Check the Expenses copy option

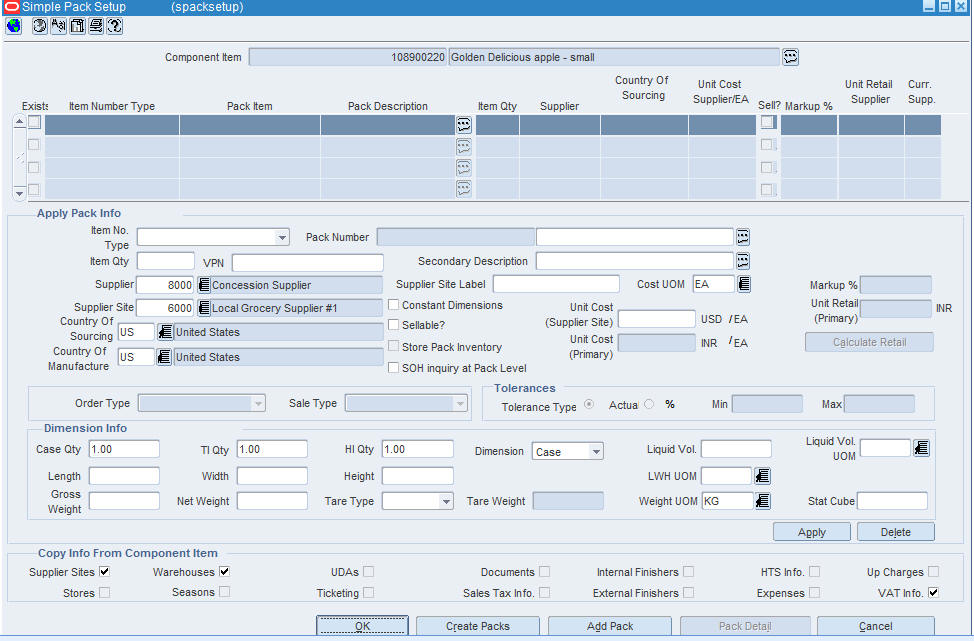pos(814,593)
